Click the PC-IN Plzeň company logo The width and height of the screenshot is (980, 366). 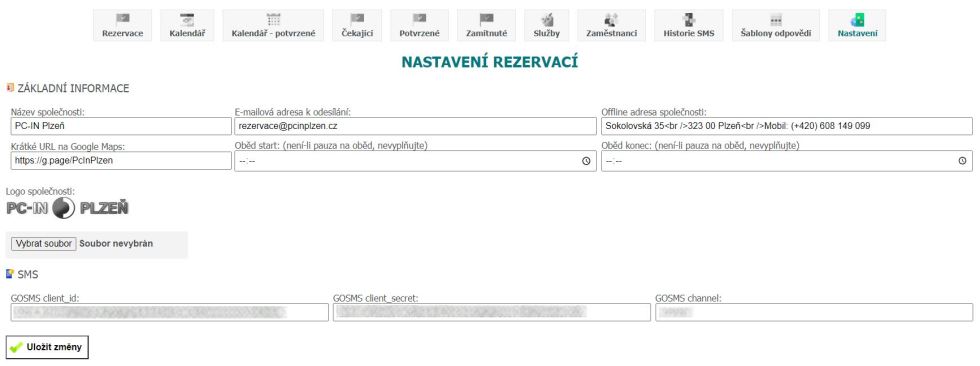68,209
